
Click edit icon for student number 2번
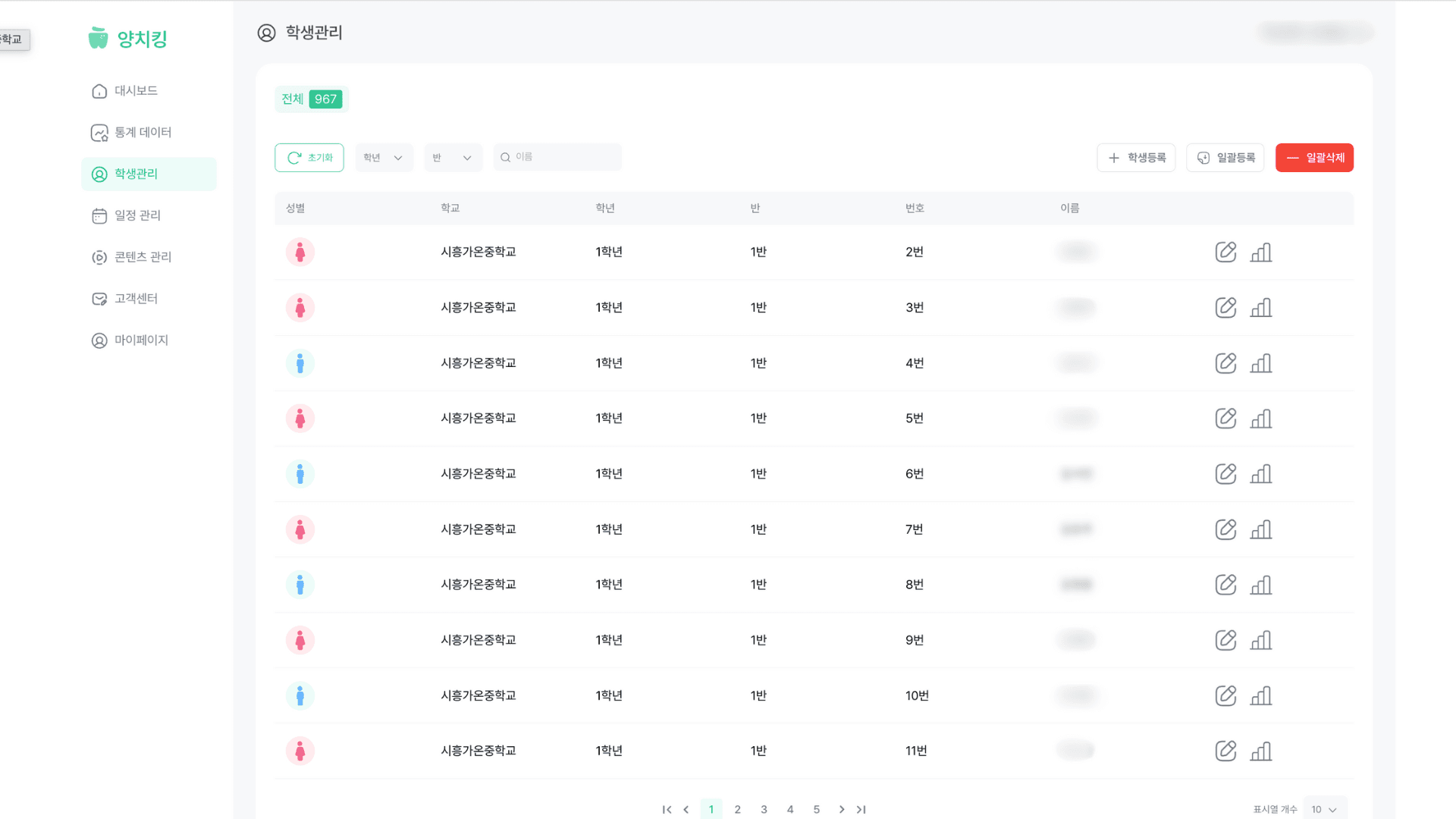coord(1225,252)
